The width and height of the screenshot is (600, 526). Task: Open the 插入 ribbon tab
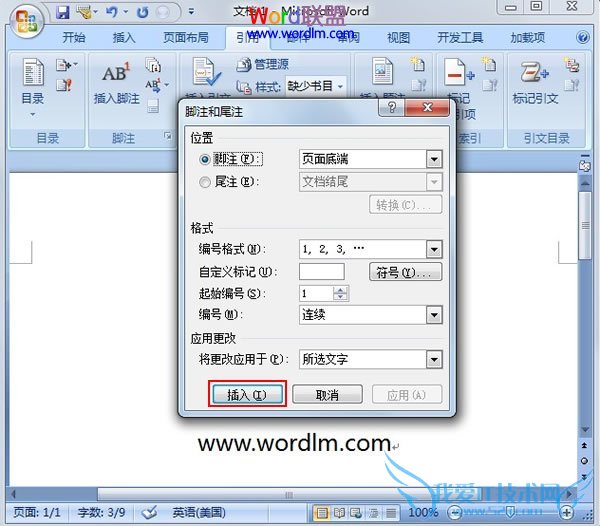point(124,37)
